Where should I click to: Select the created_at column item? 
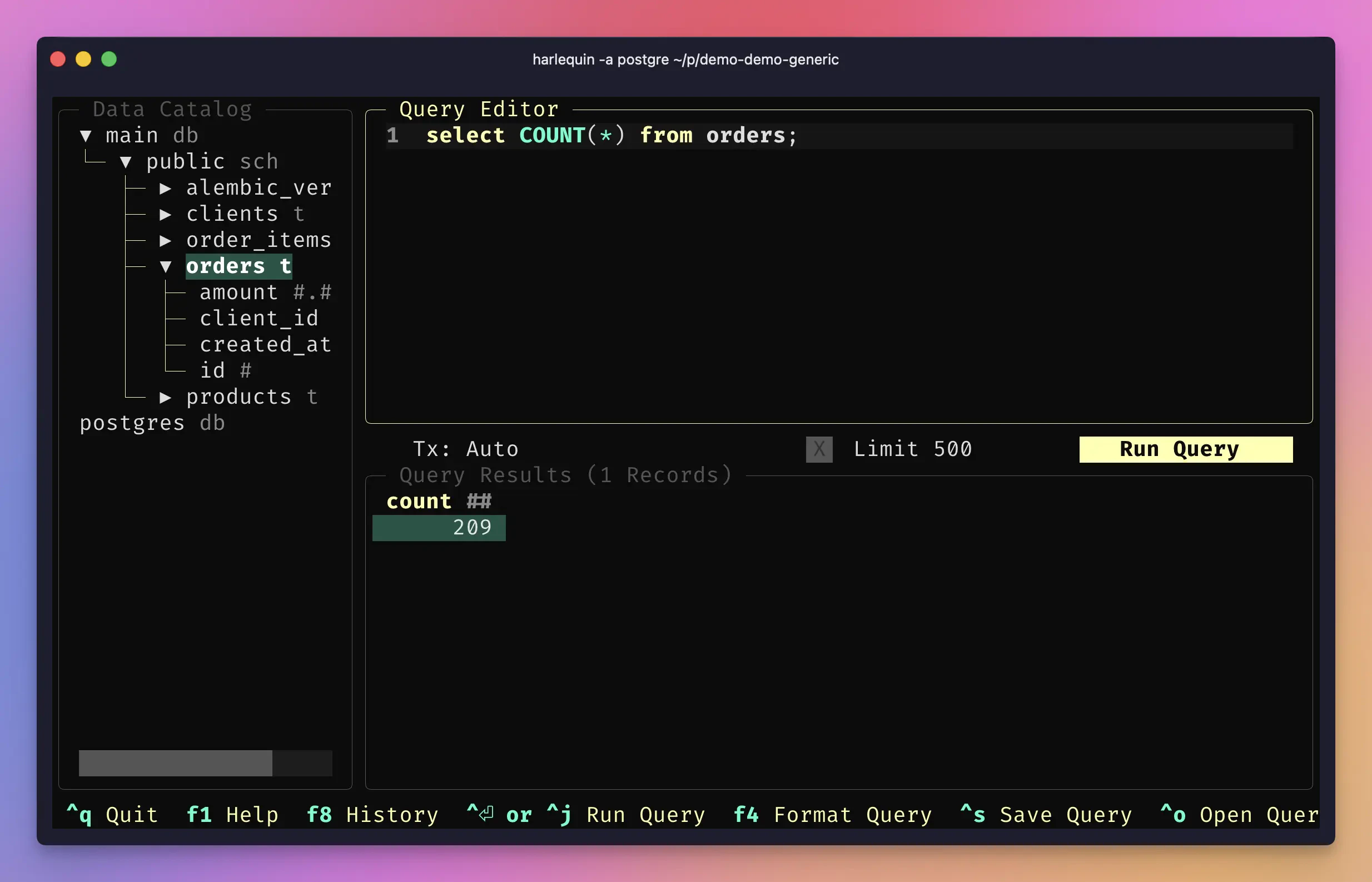click(265, 345)
